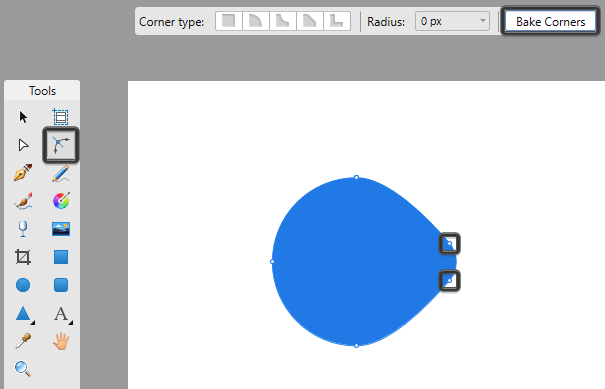This screenshot has width=605, height=389.
Task: Select the left node of the shape
Action: [272, 262]
